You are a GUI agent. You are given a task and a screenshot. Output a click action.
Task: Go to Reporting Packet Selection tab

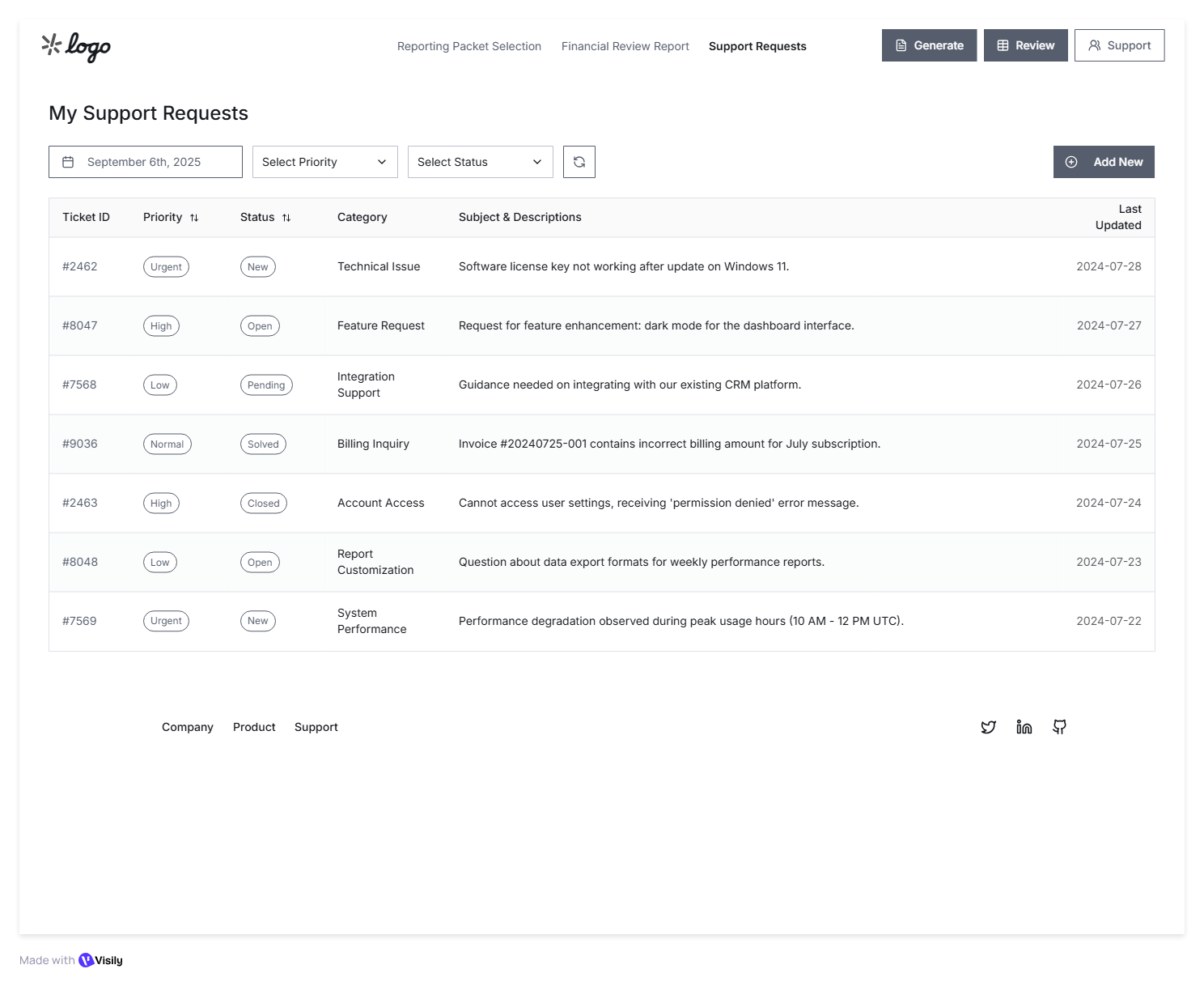pos(468,46)
